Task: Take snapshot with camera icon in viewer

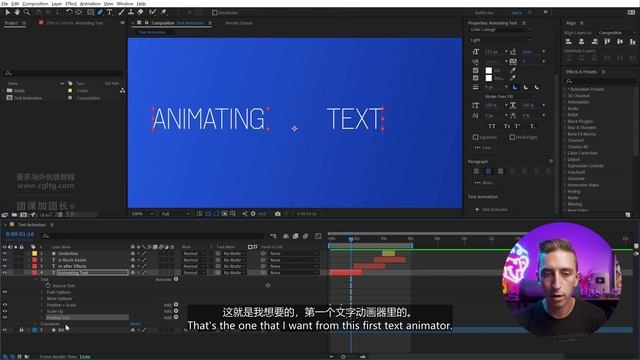Action: tap(278, 213)
